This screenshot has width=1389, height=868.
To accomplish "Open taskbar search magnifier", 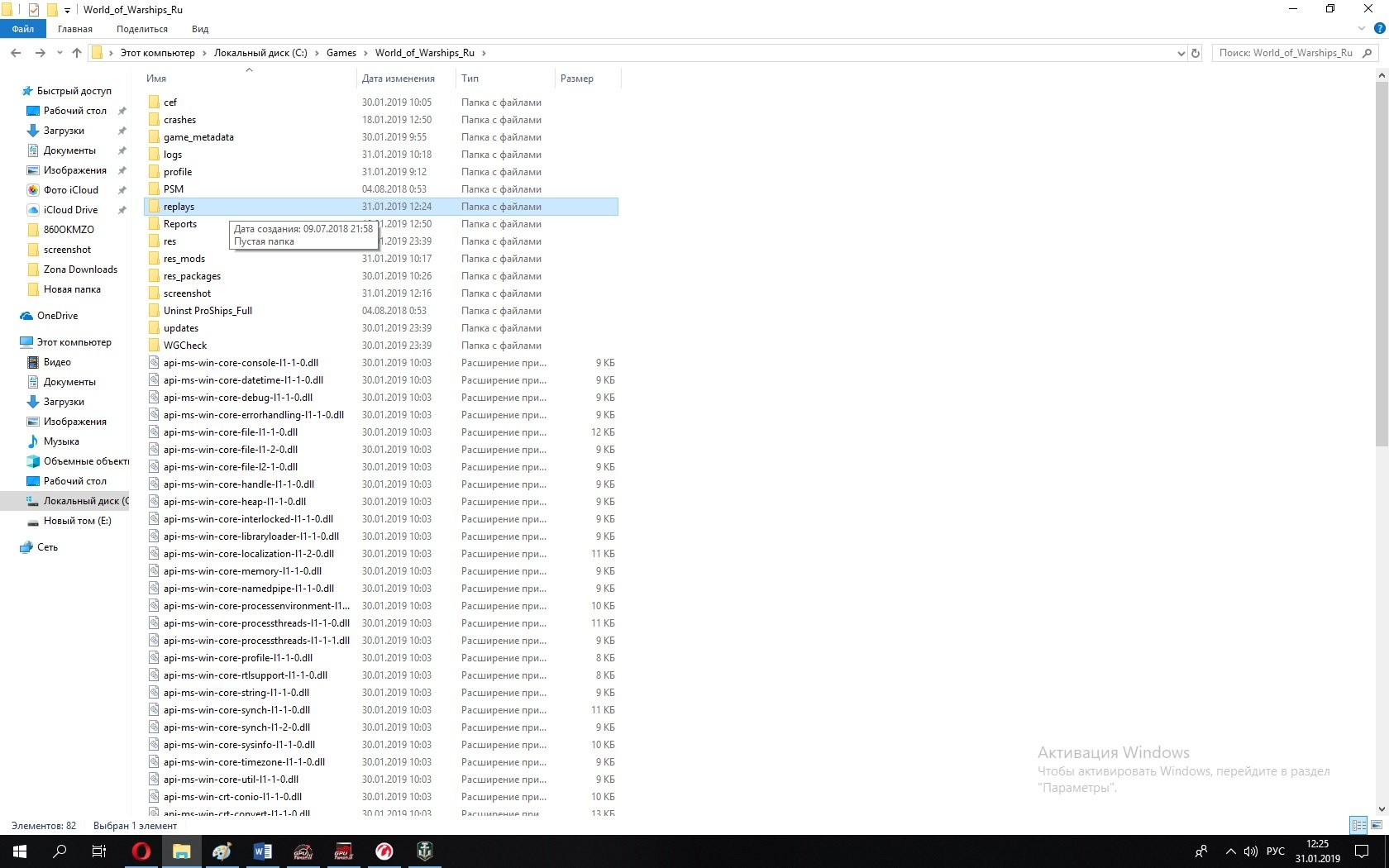I will point(60,851).
